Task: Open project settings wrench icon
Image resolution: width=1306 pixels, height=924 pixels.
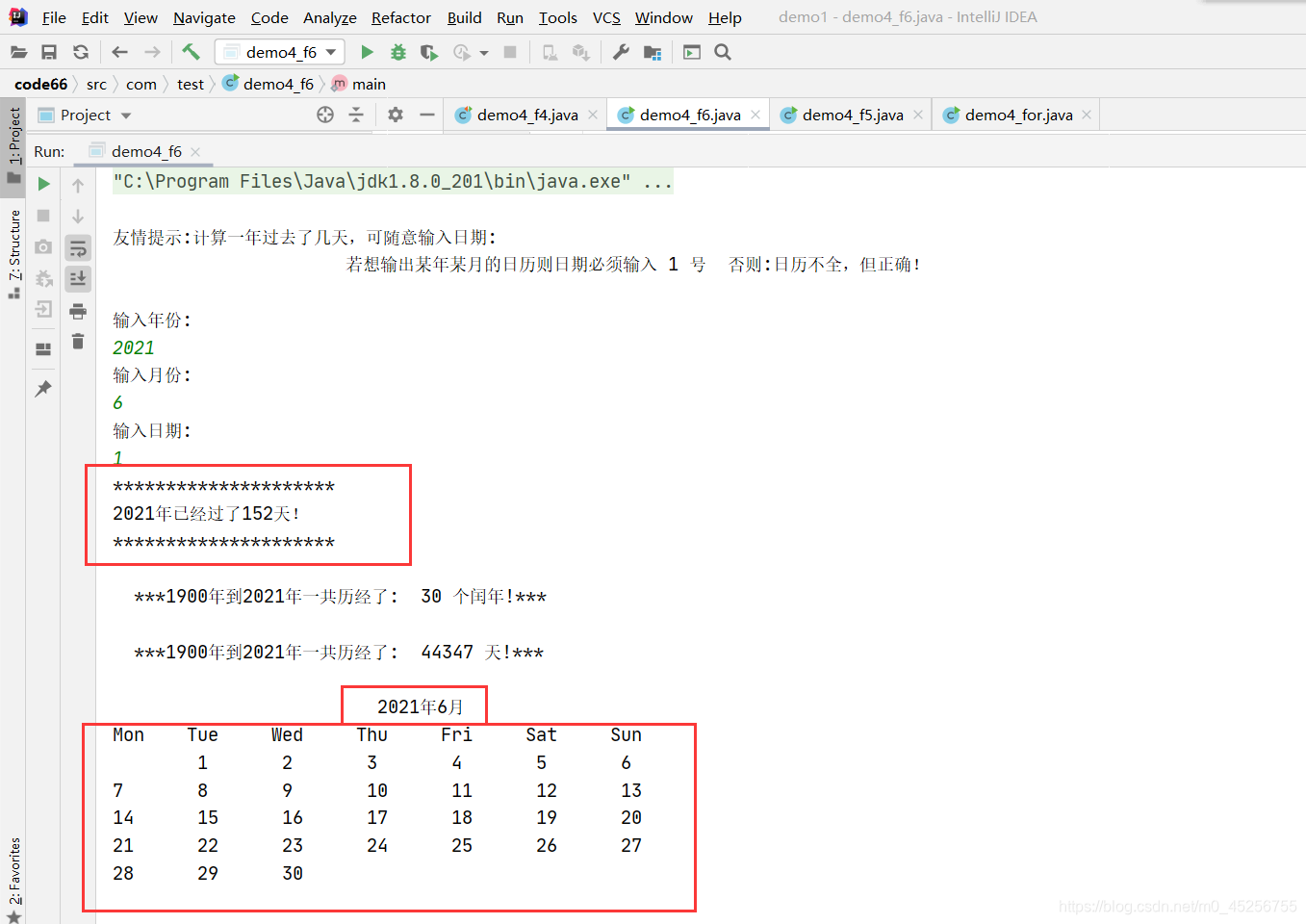Action: pyautogui.click(x=621, y=52)
